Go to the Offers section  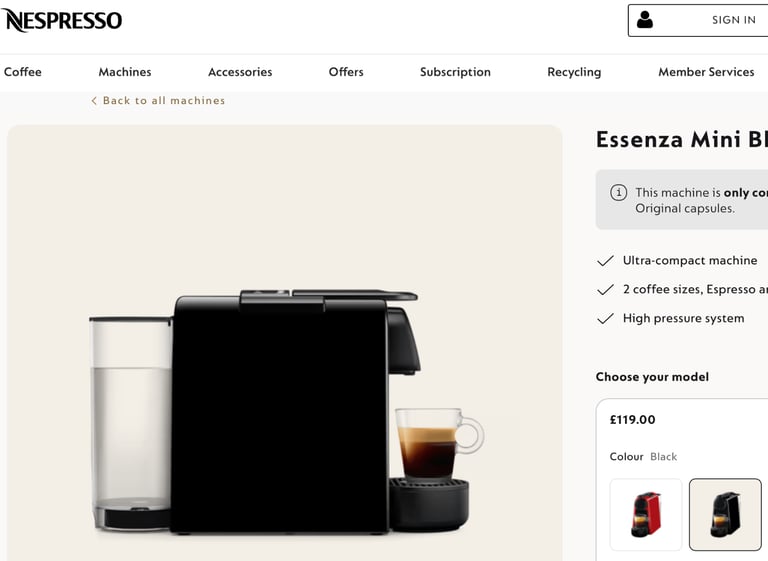tap(346, 72)
